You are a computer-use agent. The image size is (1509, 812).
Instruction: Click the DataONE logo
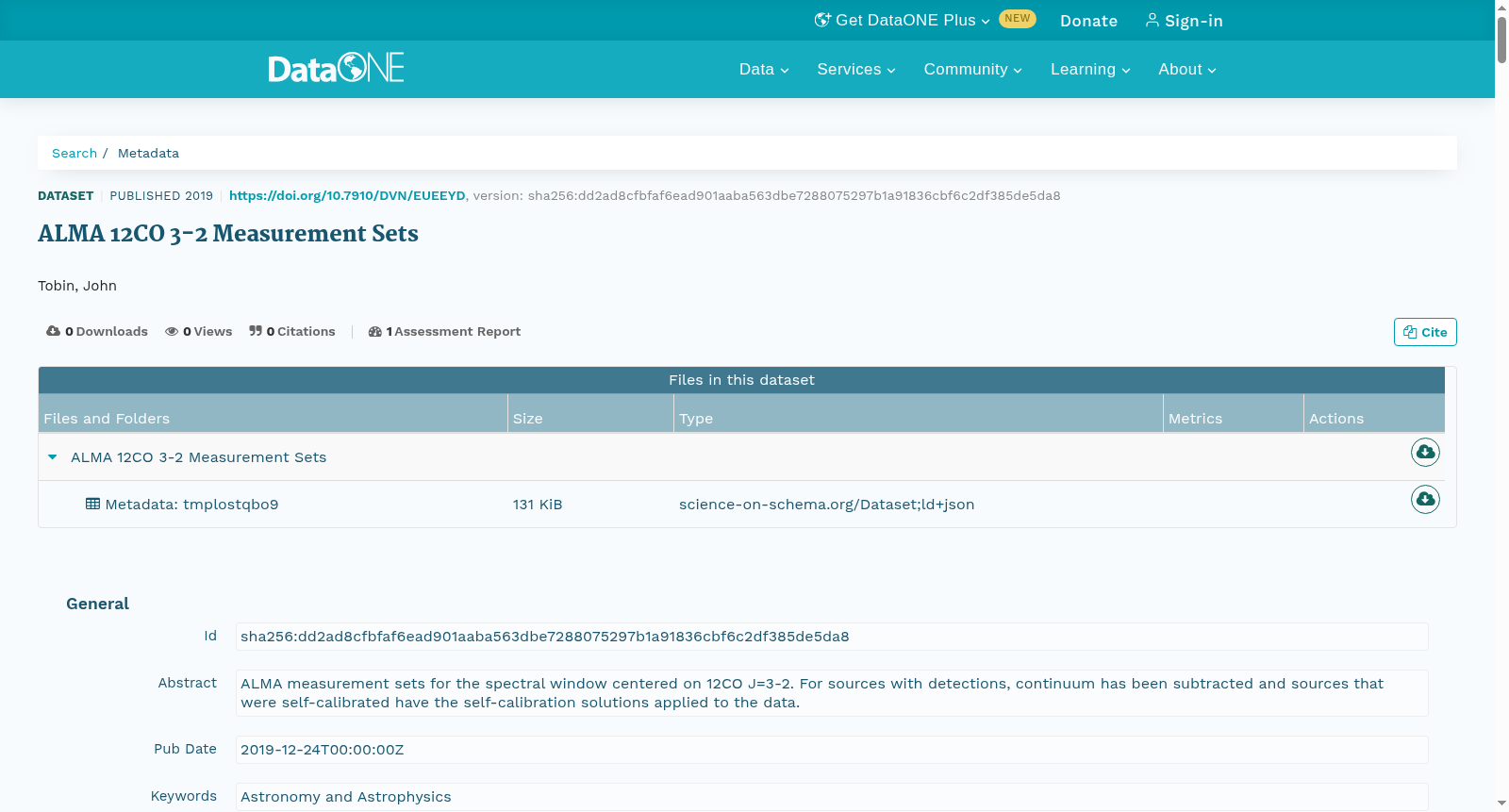point(336,68)
